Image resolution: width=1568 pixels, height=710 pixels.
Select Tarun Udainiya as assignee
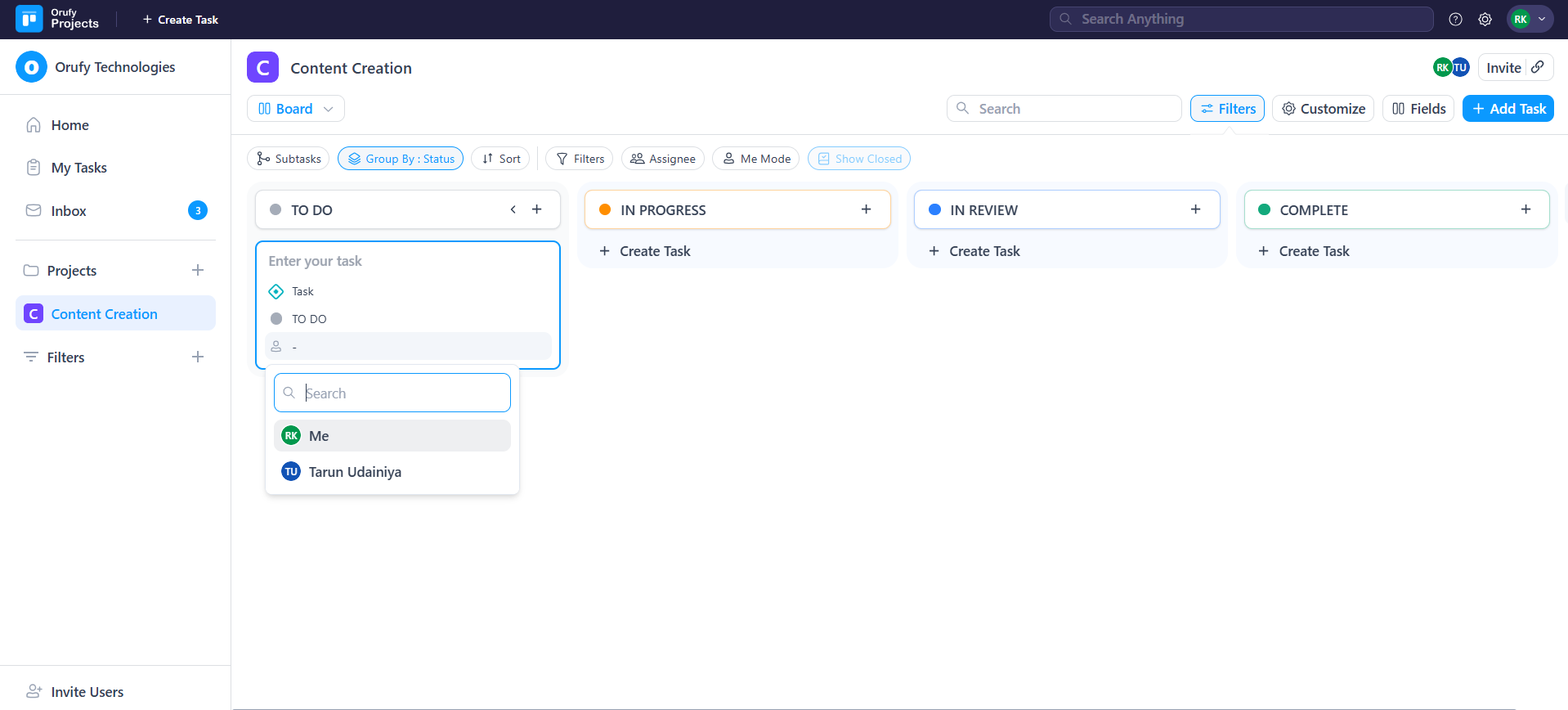355,472
